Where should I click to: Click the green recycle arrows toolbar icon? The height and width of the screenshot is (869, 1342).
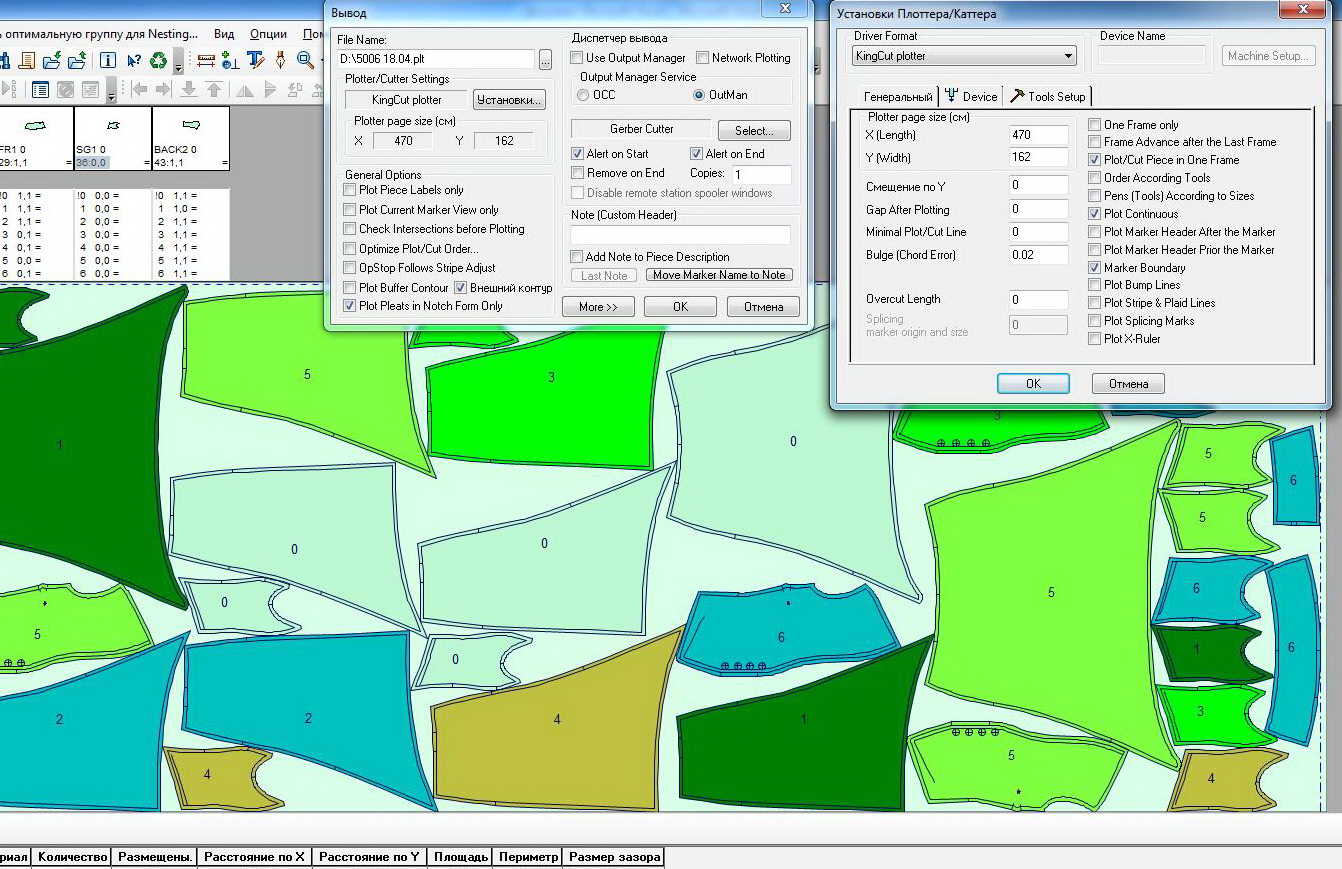(x=158, y=61)
